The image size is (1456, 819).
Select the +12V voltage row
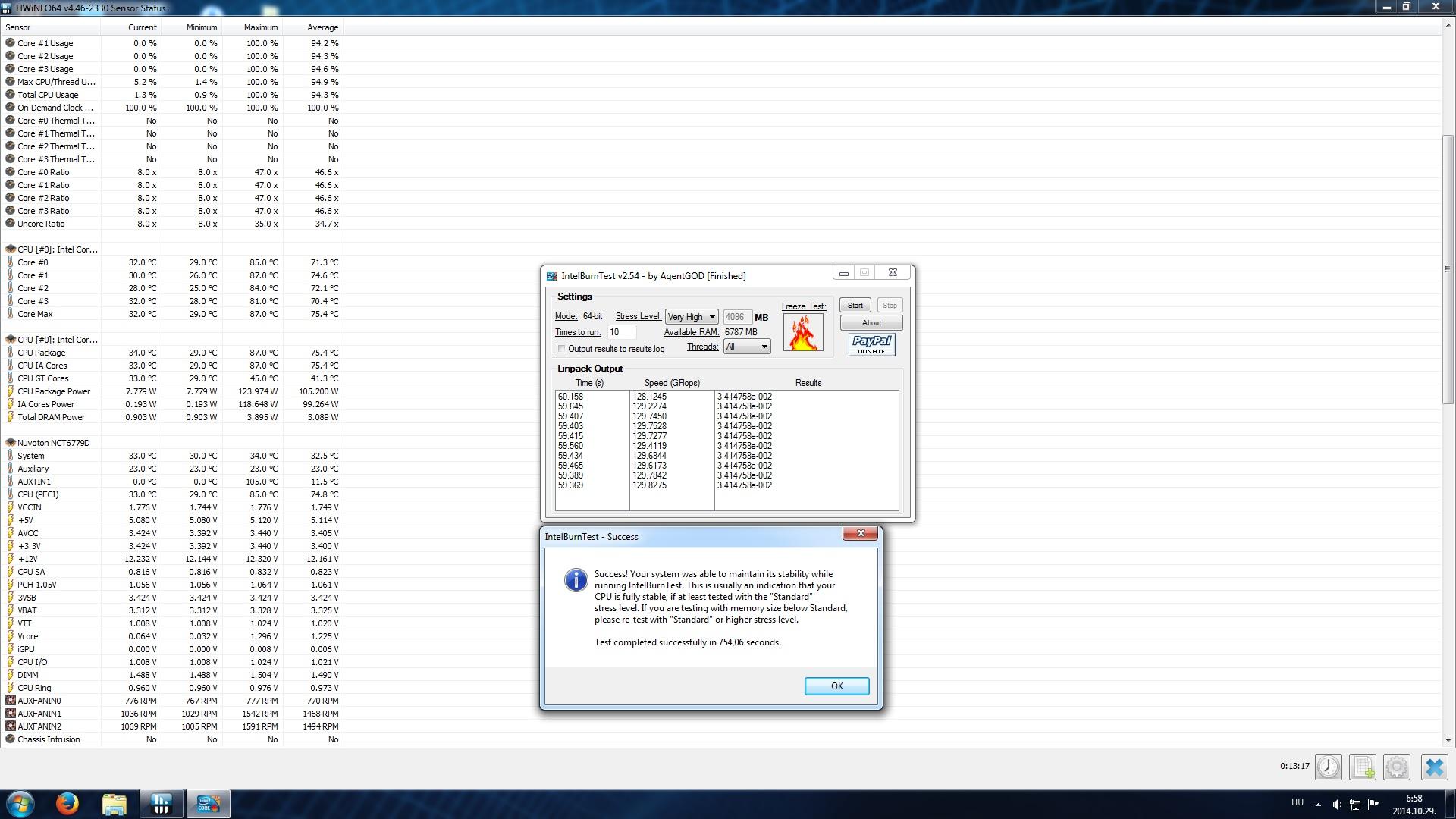(172, 559)
